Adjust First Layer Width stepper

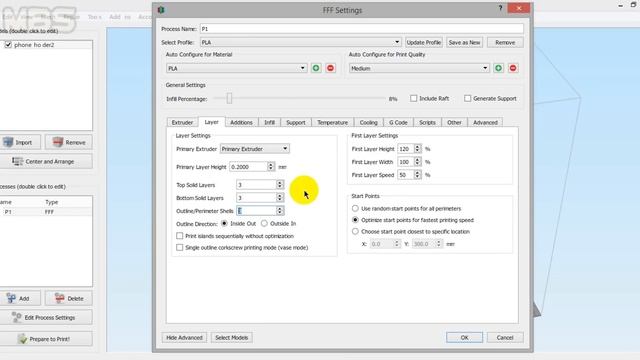pos(417,162)
